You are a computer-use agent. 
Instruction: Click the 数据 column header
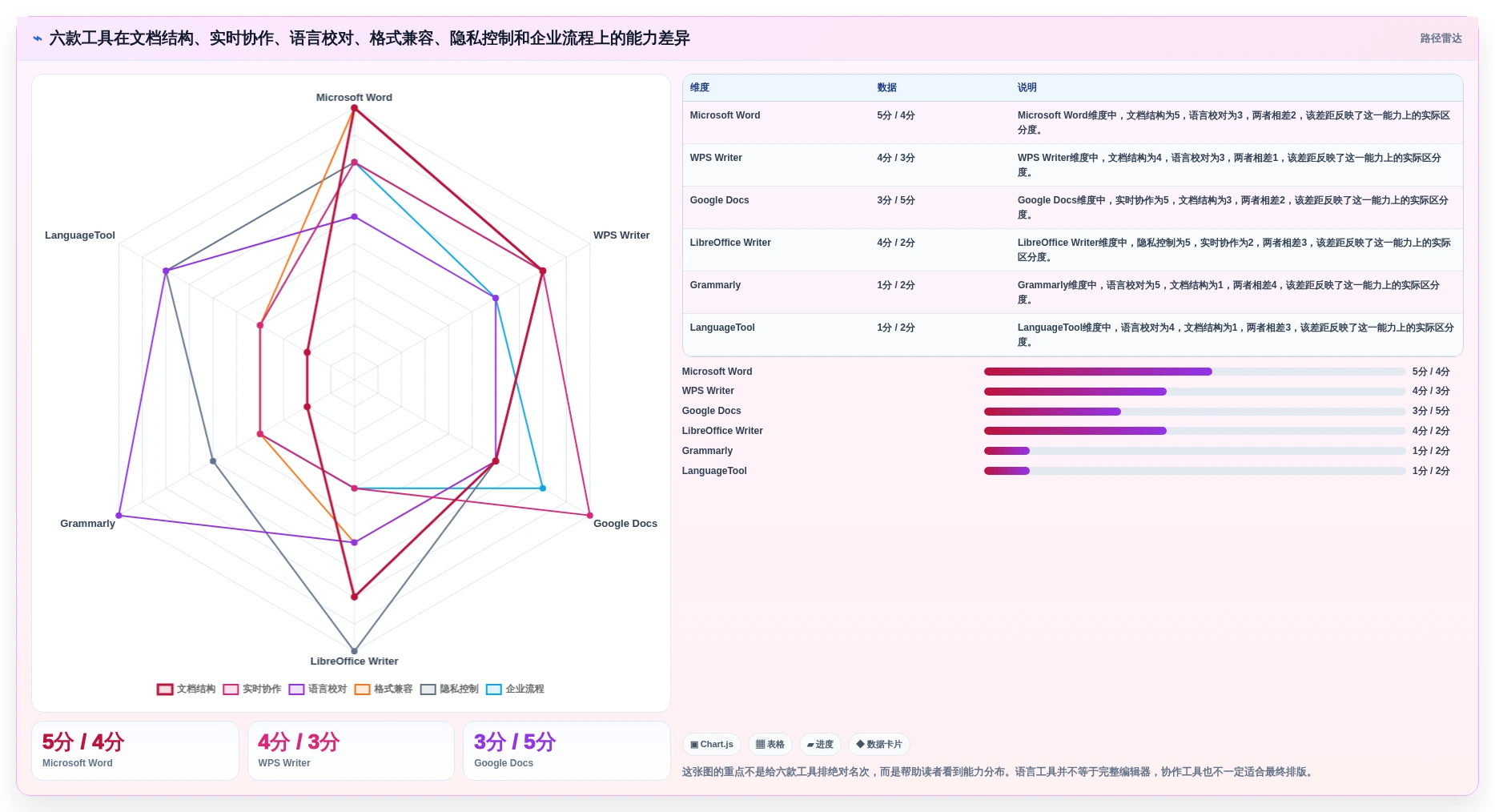pyautogui.click(x=886, y=88)
